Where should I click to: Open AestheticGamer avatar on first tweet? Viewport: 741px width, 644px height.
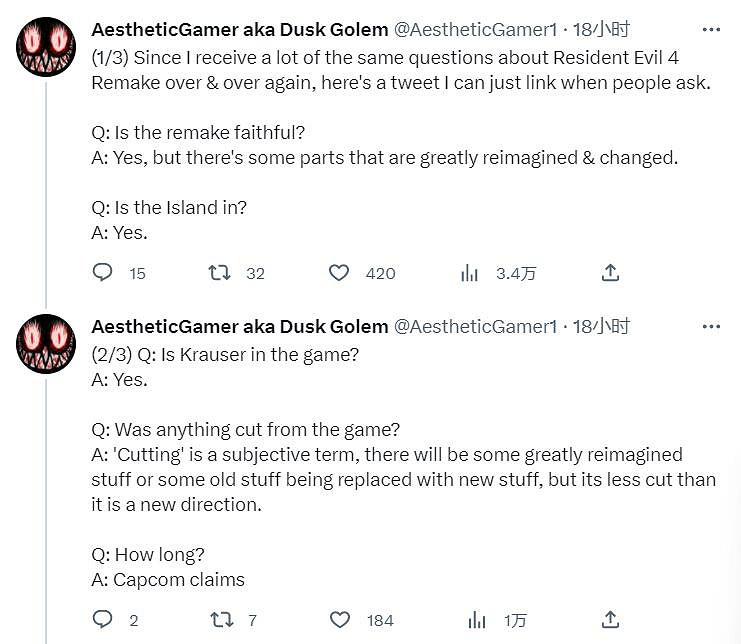[46, 46]
